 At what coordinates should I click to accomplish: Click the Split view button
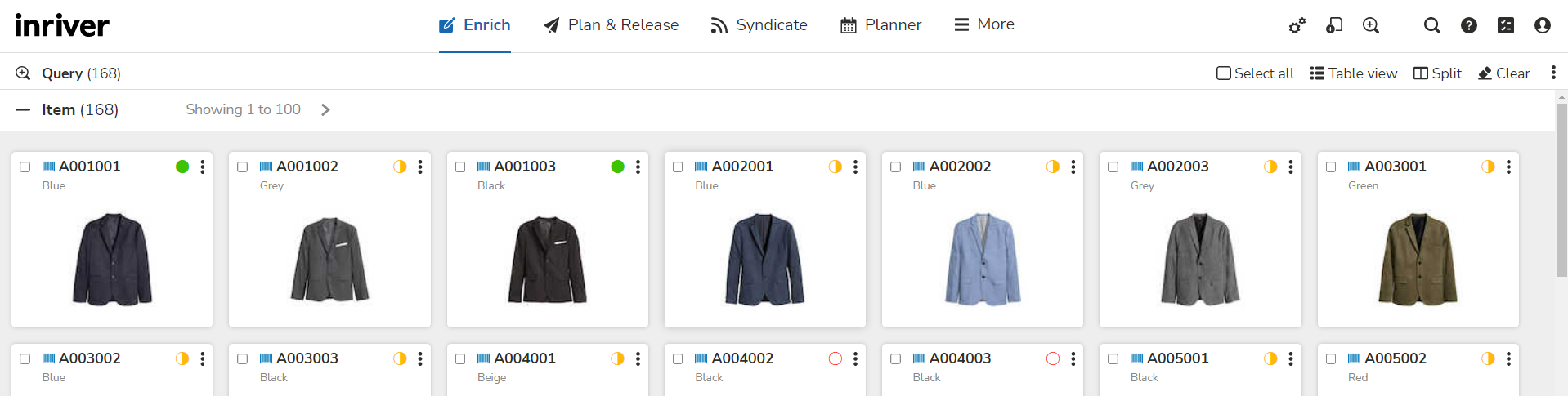pyautogui.click(x=1437, y=73)
